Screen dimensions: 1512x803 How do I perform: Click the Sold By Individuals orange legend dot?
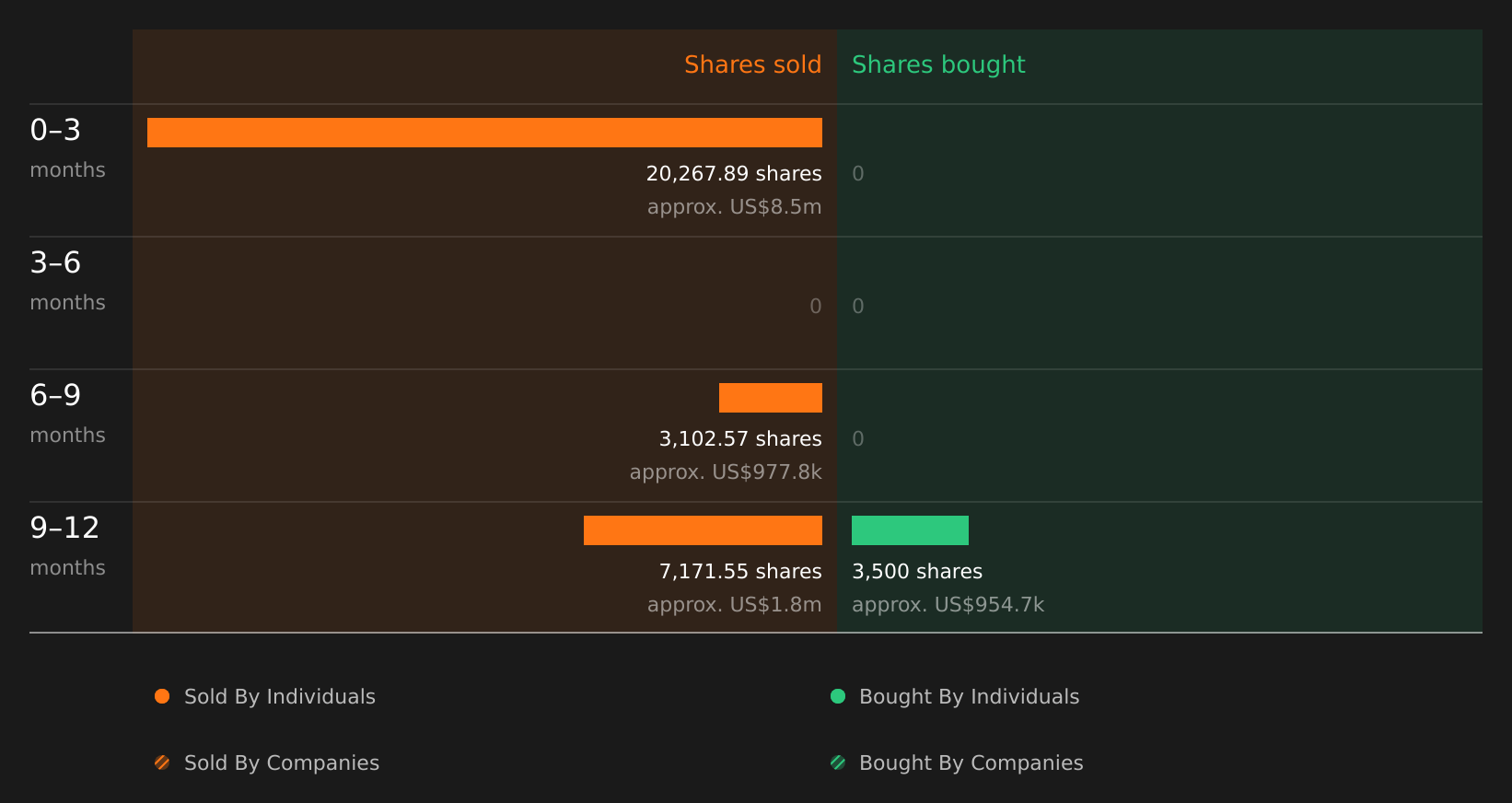162,696
